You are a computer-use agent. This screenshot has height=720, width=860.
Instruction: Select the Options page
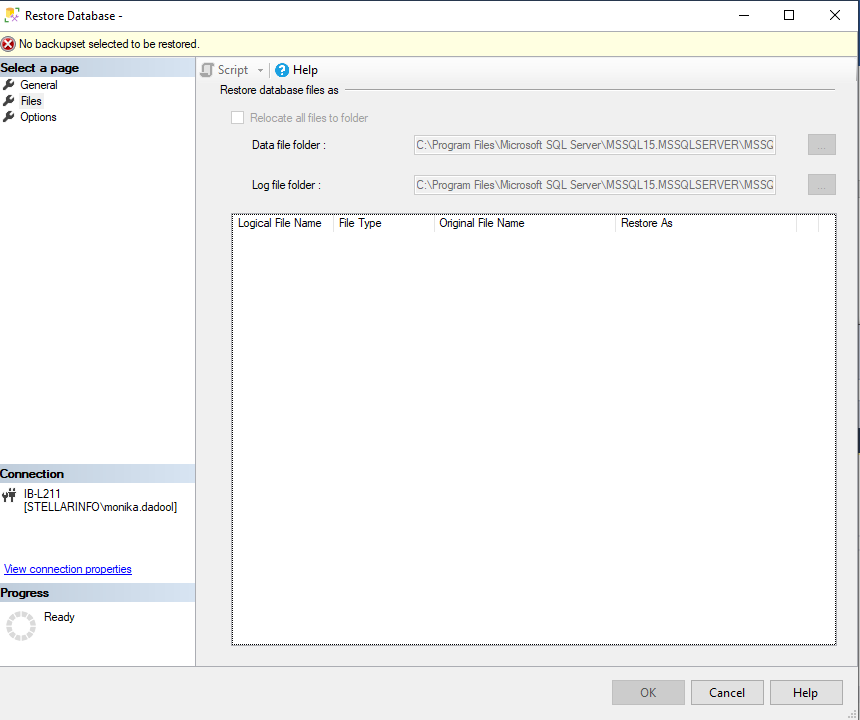coord(38,117)
